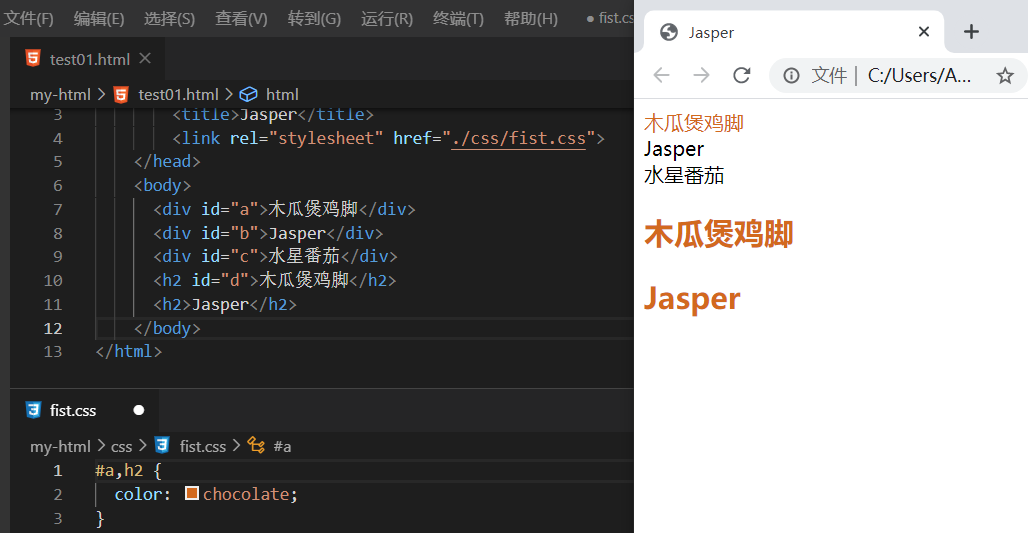
Task: Follow the ./css/fist.css href link
Action: [x=518, y=138]
